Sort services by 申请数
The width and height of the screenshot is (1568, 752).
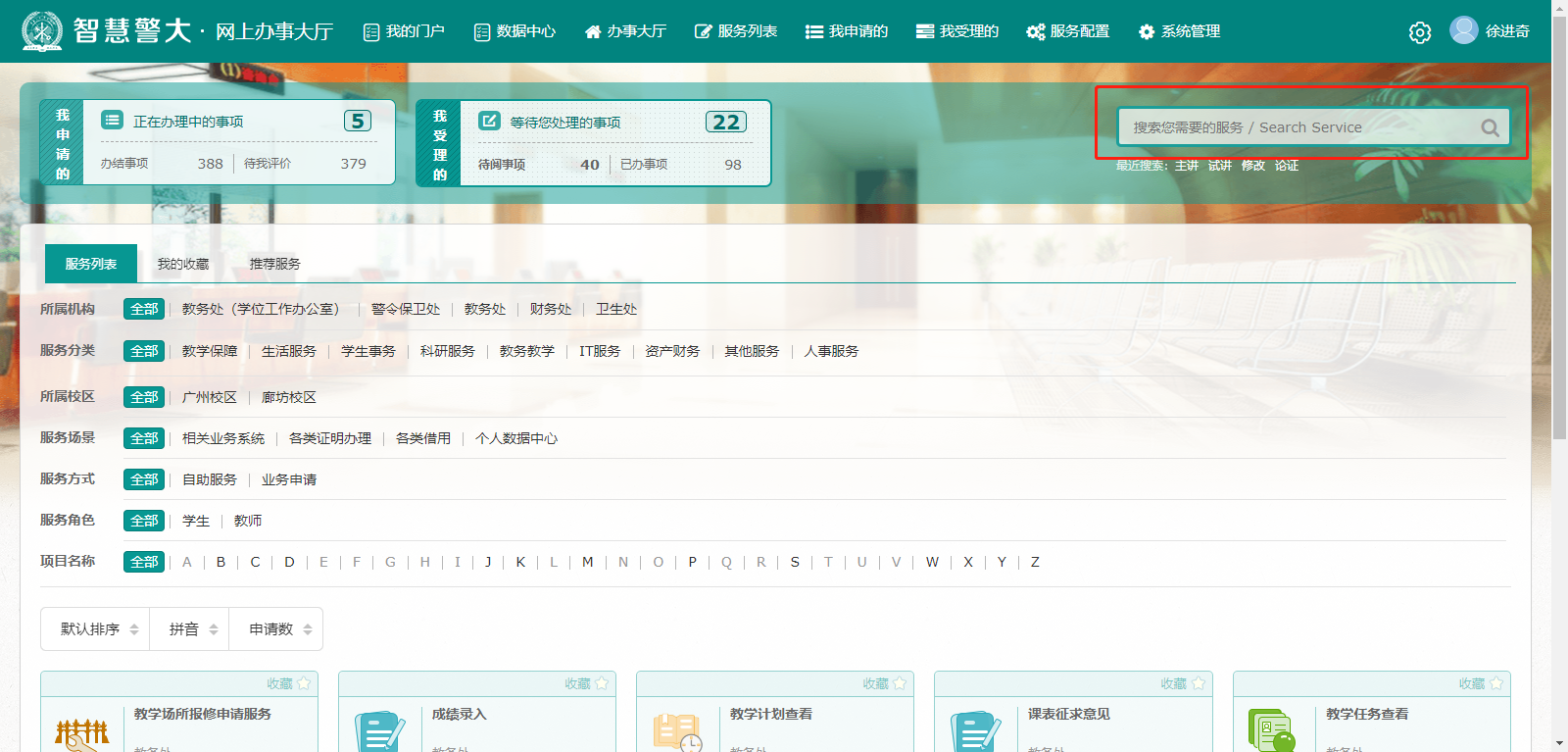click(275, 629)
